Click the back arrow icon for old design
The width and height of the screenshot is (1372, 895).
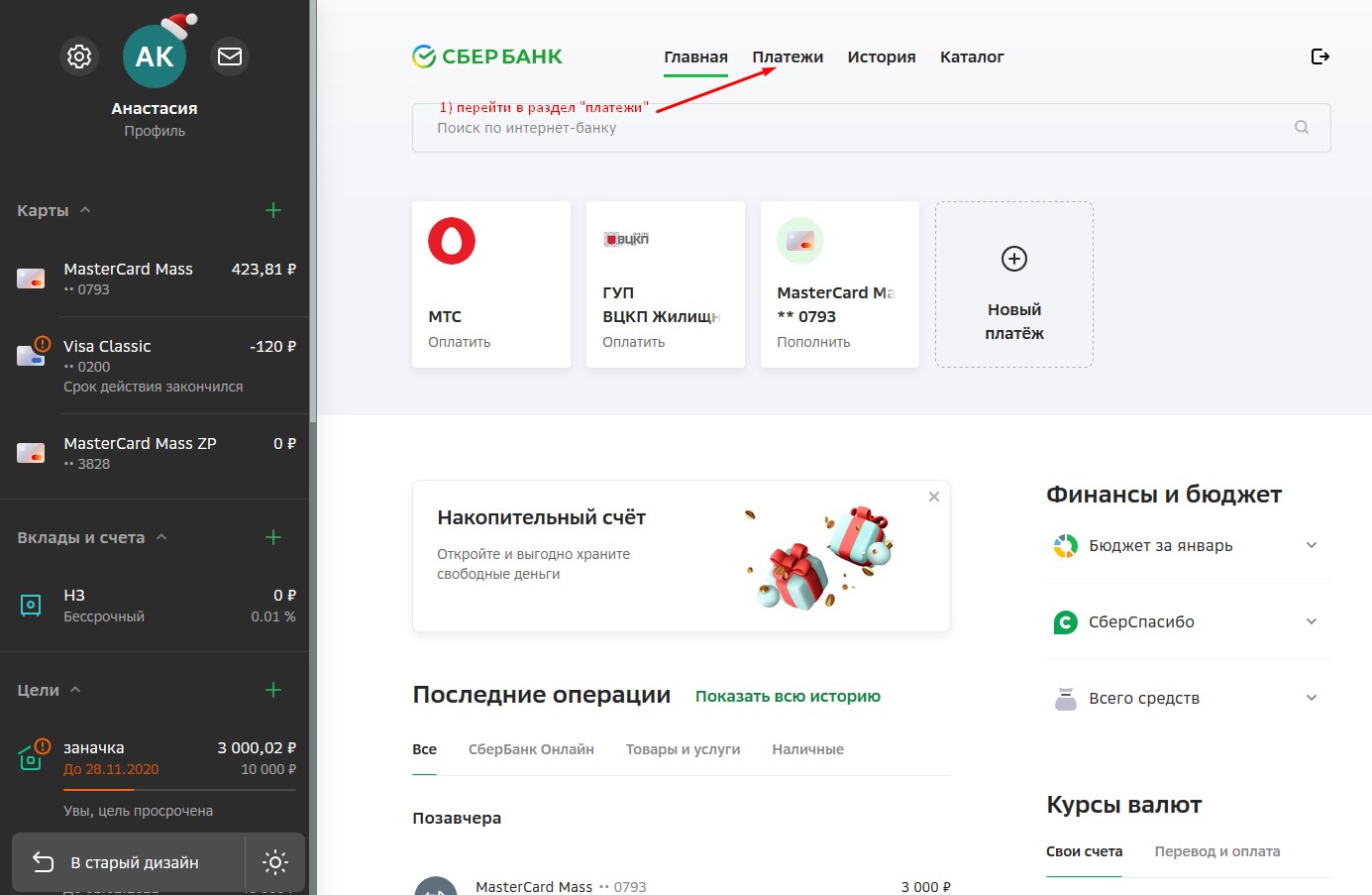43,862
